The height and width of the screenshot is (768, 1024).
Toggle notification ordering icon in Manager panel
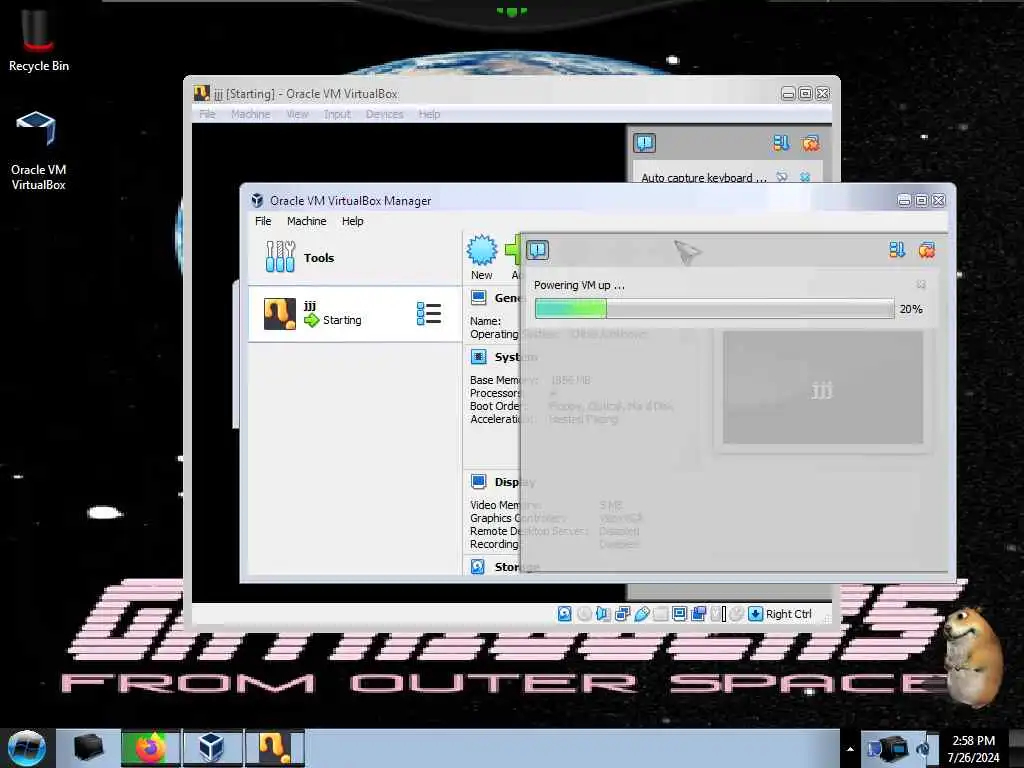coord(897,249)
